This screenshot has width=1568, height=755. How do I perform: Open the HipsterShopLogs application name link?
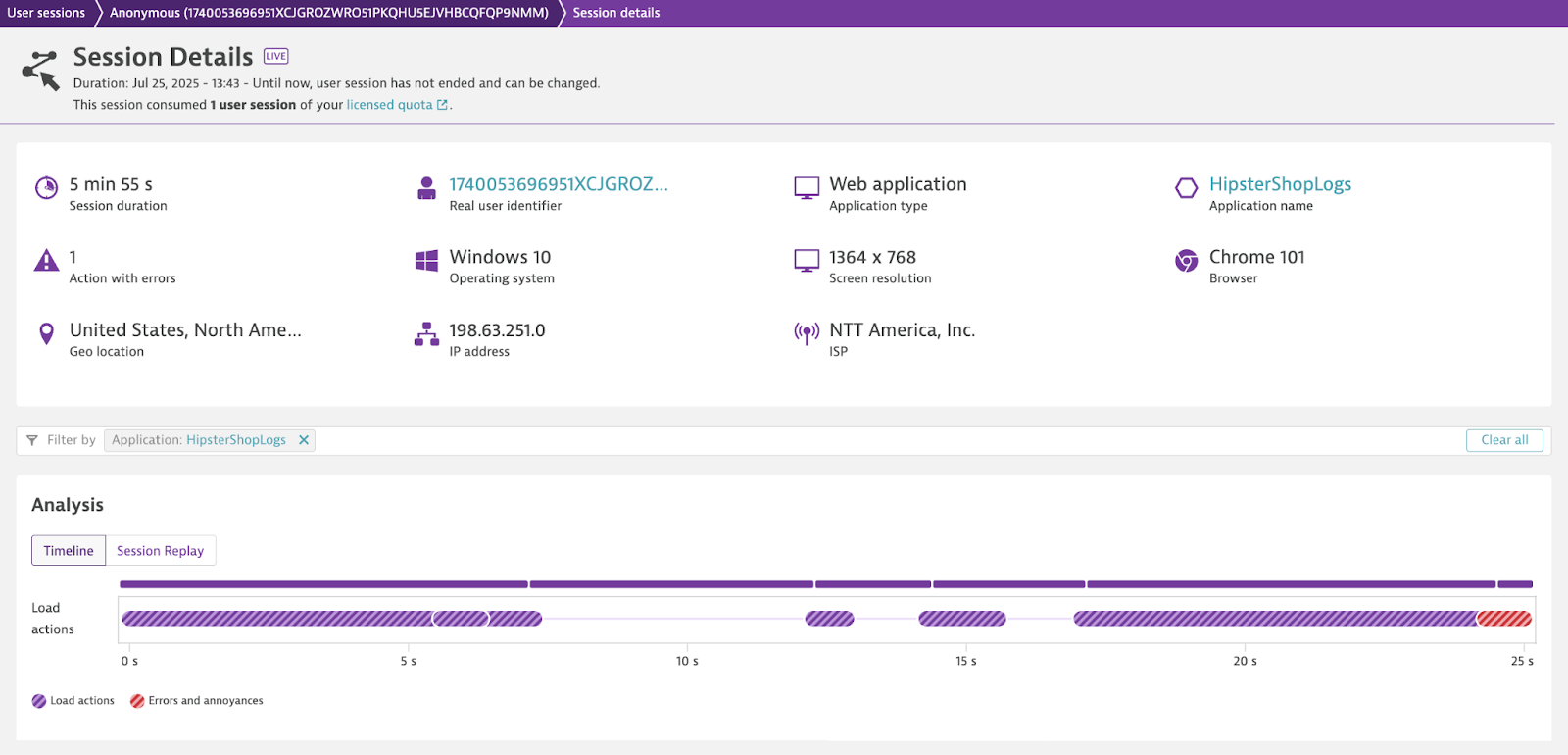1279,184
